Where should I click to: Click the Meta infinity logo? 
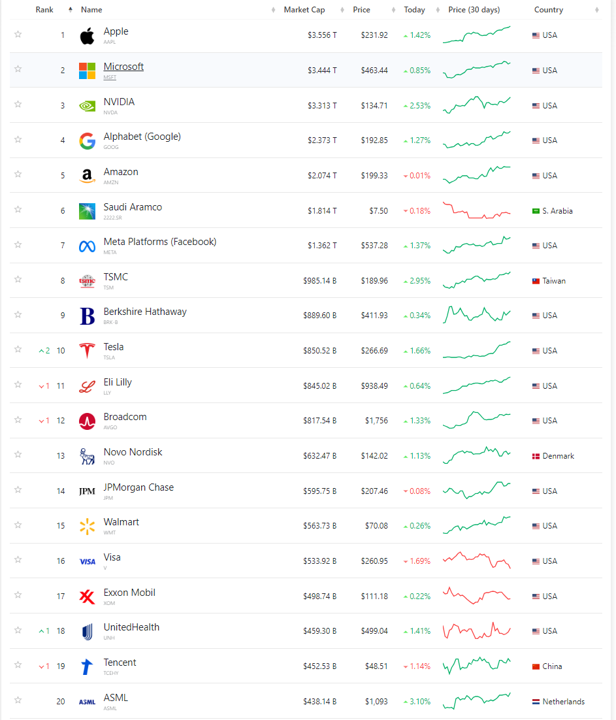(x=87, y=247)
